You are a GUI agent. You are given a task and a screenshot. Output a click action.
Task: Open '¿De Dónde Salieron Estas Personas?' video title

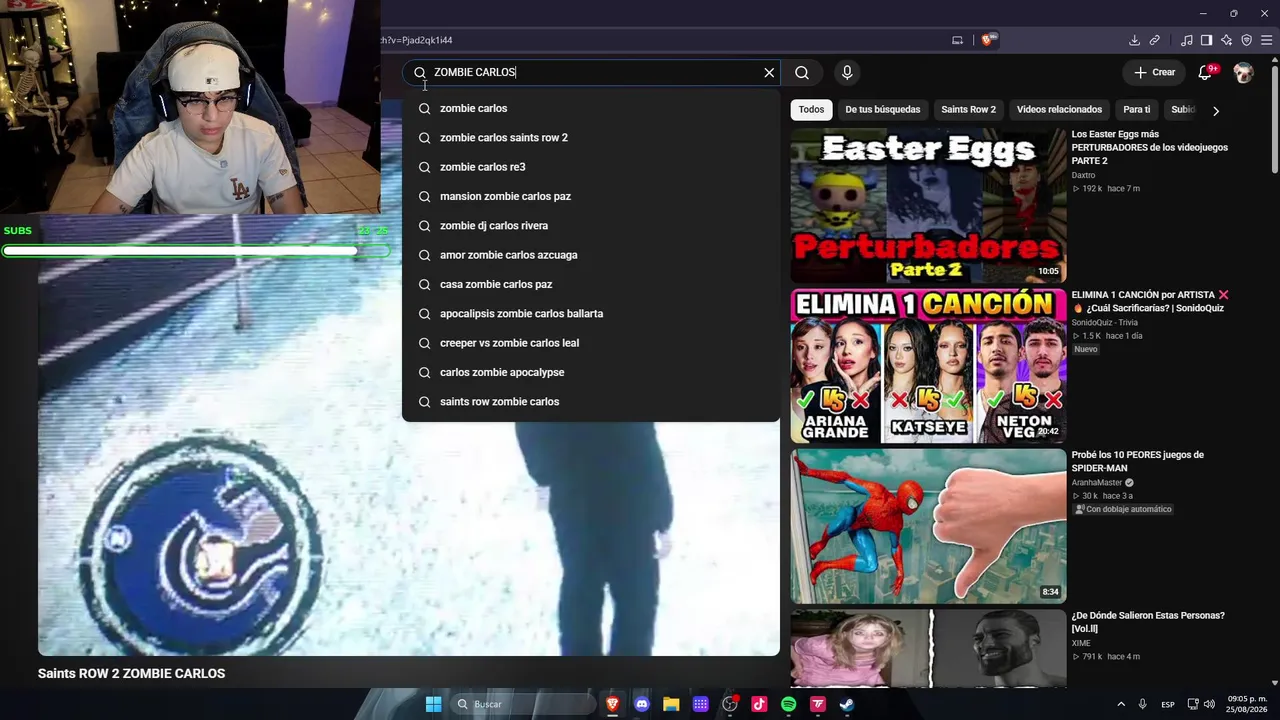pyautogui.click(x=1148, y=622)
